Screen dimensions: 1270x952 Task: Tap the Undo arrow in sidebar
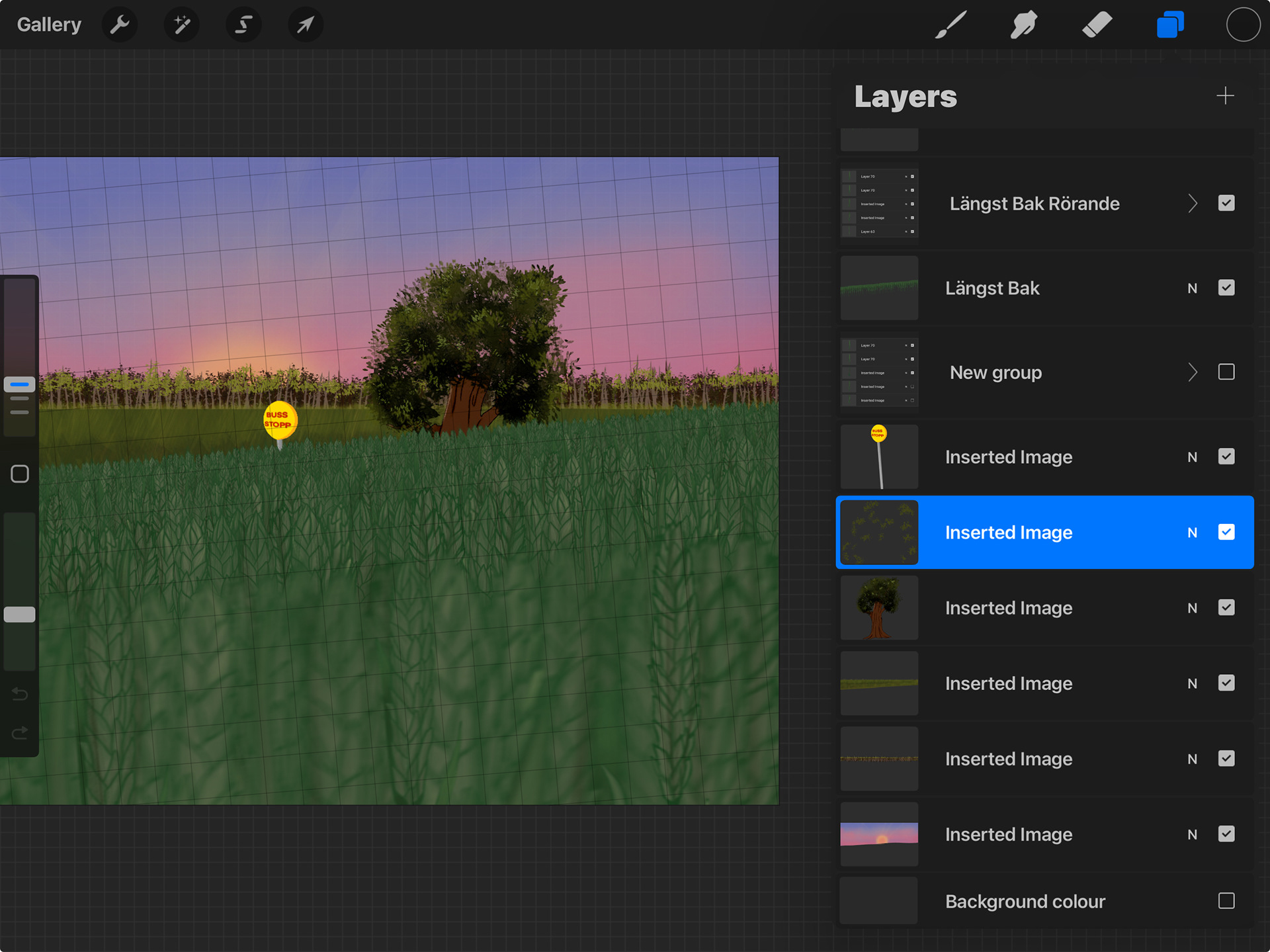[20, 694]
